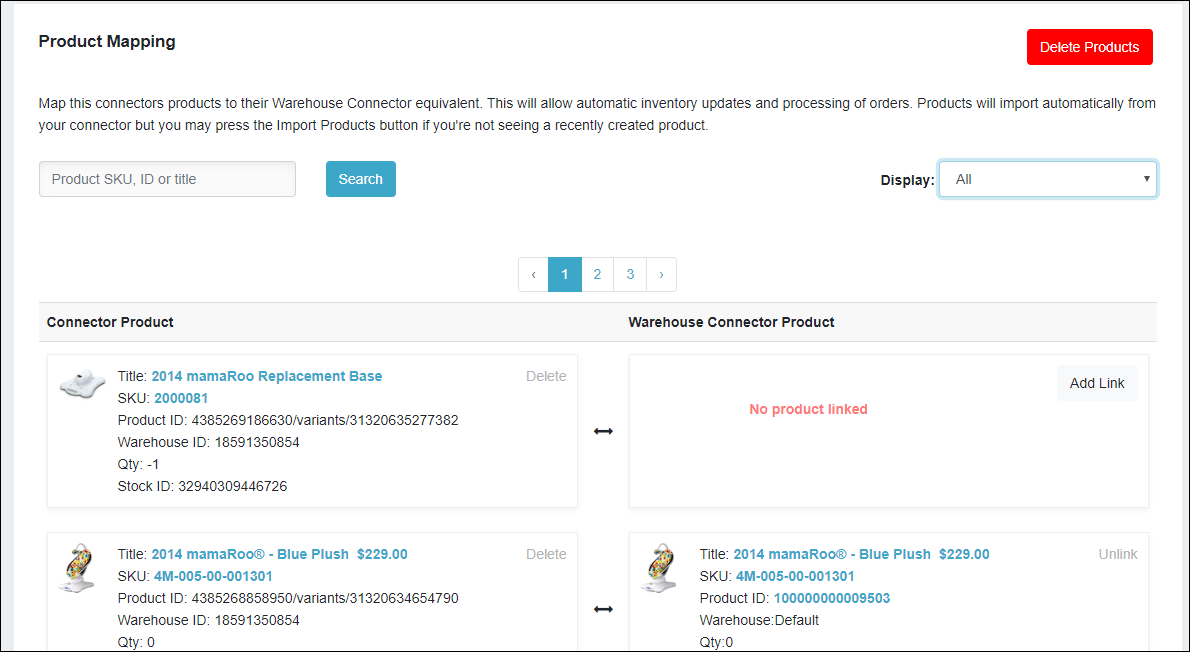Open the Display dropdown arrow

1146,178
